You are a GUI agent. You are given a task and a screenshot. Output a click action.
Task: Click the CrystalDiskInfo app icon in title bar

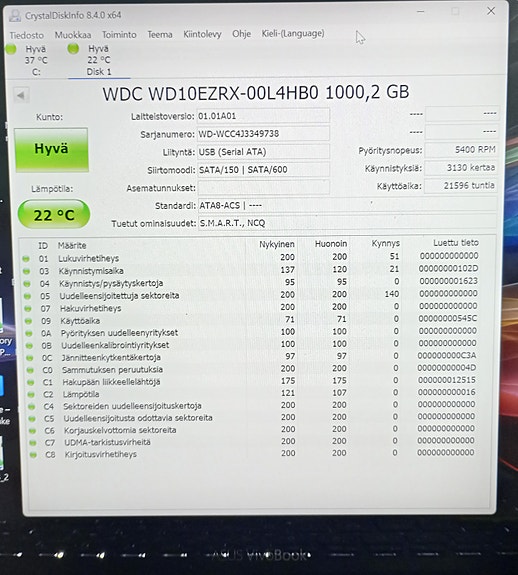pyautogui.click(x=15, y=15)
